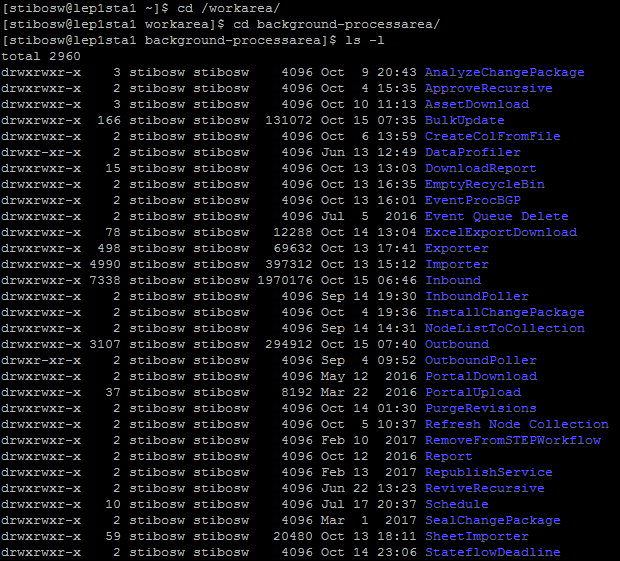Click the AssetDownload directory name
Viewport: 620px width, 561px height.
(x=476, y=104)
